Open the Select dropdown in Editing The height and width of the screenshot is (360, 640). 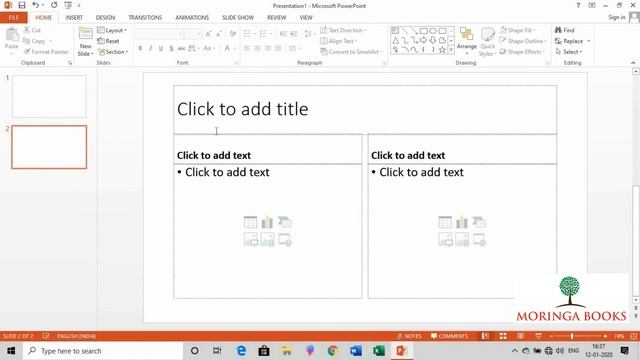tap(569, 52)
